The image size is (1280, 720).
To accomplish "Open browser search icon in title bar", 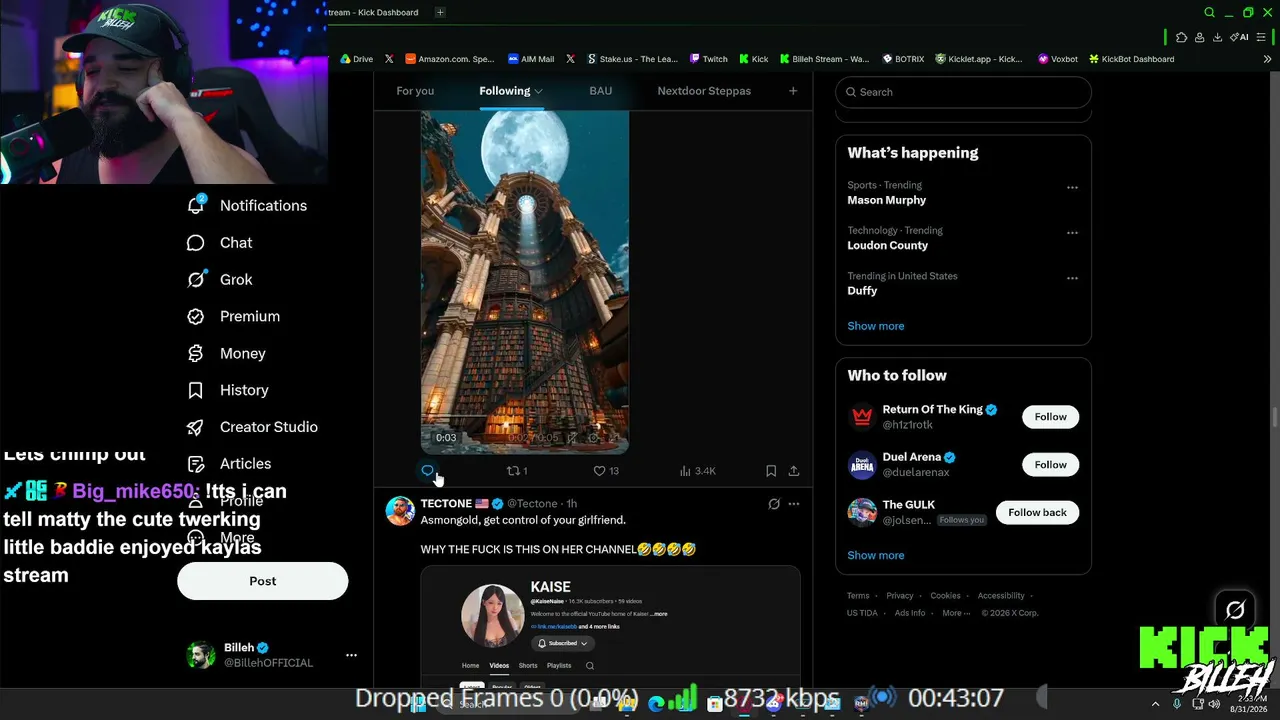I will pyautogui.click(x=1209, y=13).
